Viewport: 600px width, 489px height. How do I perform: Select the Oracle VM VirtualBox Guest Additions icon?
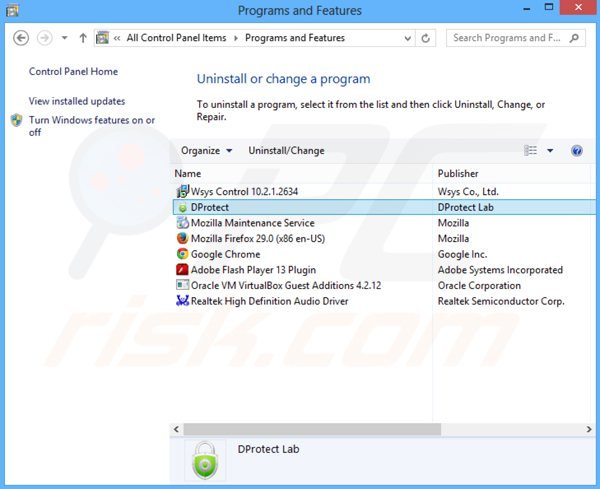(x=182, y=285)
